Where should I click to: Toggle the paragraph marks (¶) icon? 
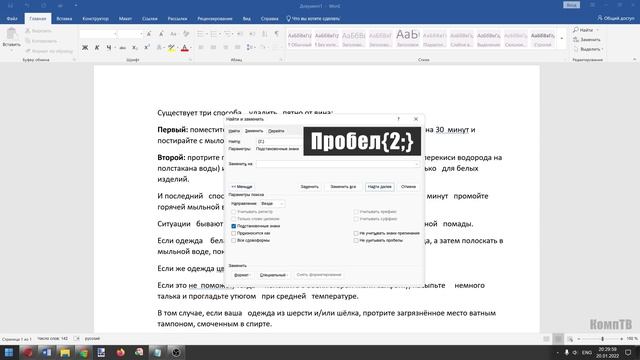pyautogui.click(x=277, y=34)
